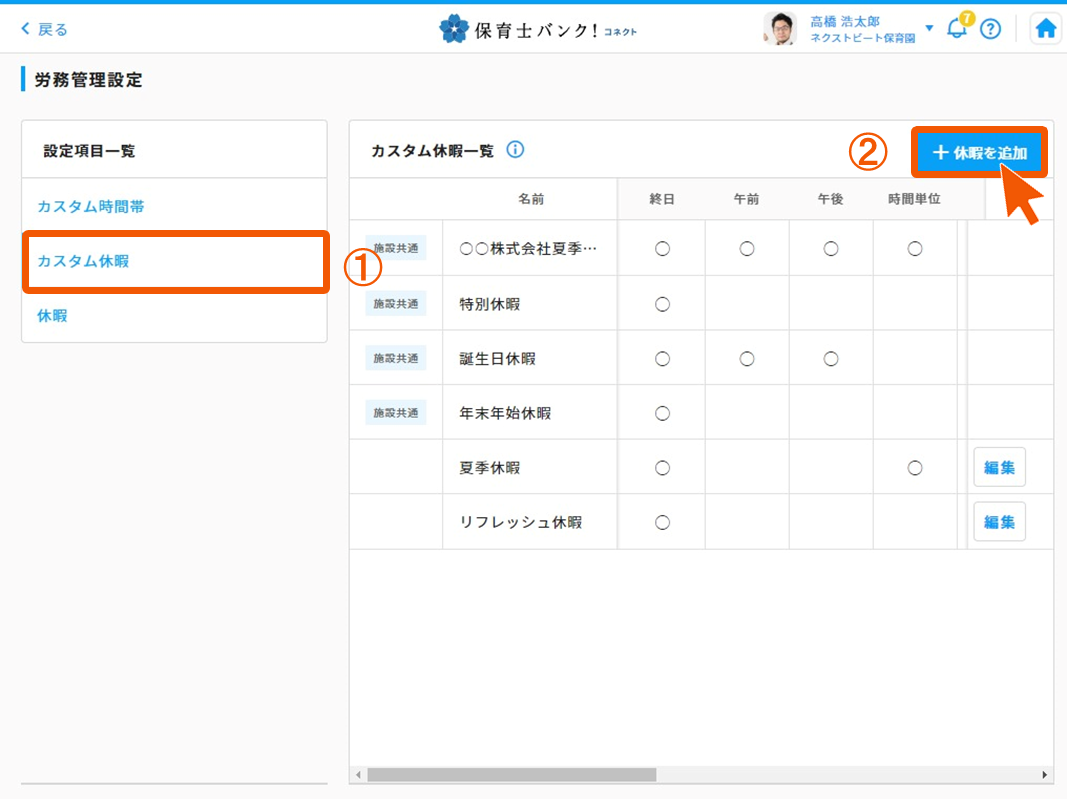Screen dimensions: 1067x800
Task: Click the 休暇を追加 button
Action: point(979,153)
